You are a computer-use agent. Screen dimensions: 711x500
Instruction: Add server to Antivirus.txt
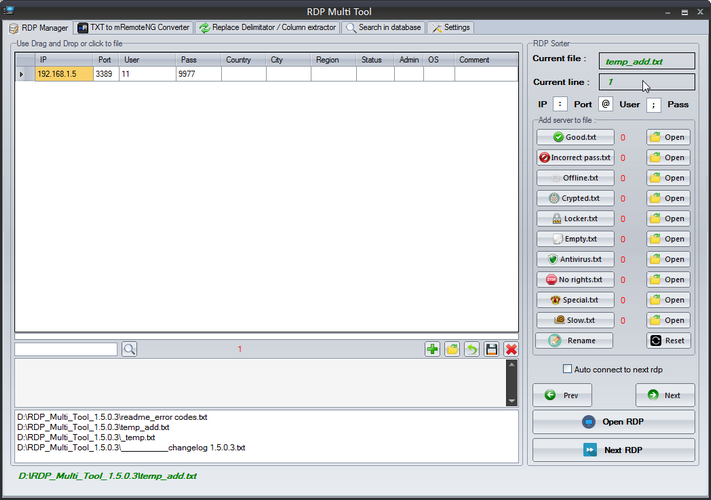click(575, 259)
